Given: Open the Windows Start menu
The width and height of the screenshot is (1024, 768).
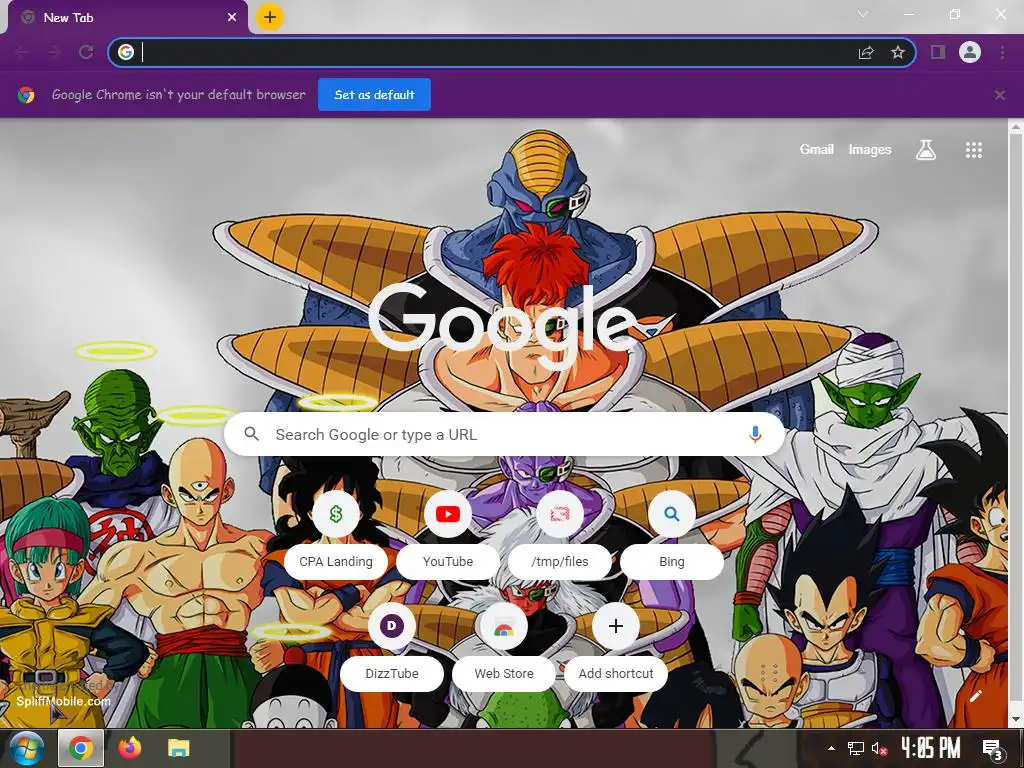Looking at the screenshot, I should (27, 748).
